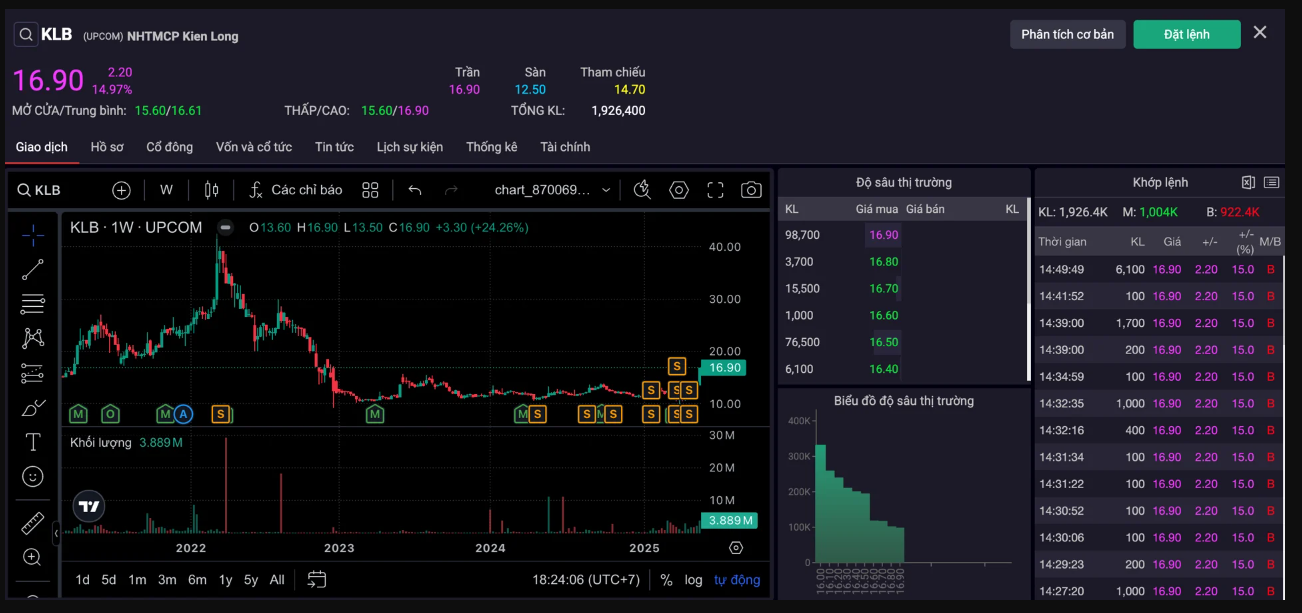Set chart range to 5d
Image resolution: width=1302 pixels, height=613 pixels.
(x=109, y=580)
